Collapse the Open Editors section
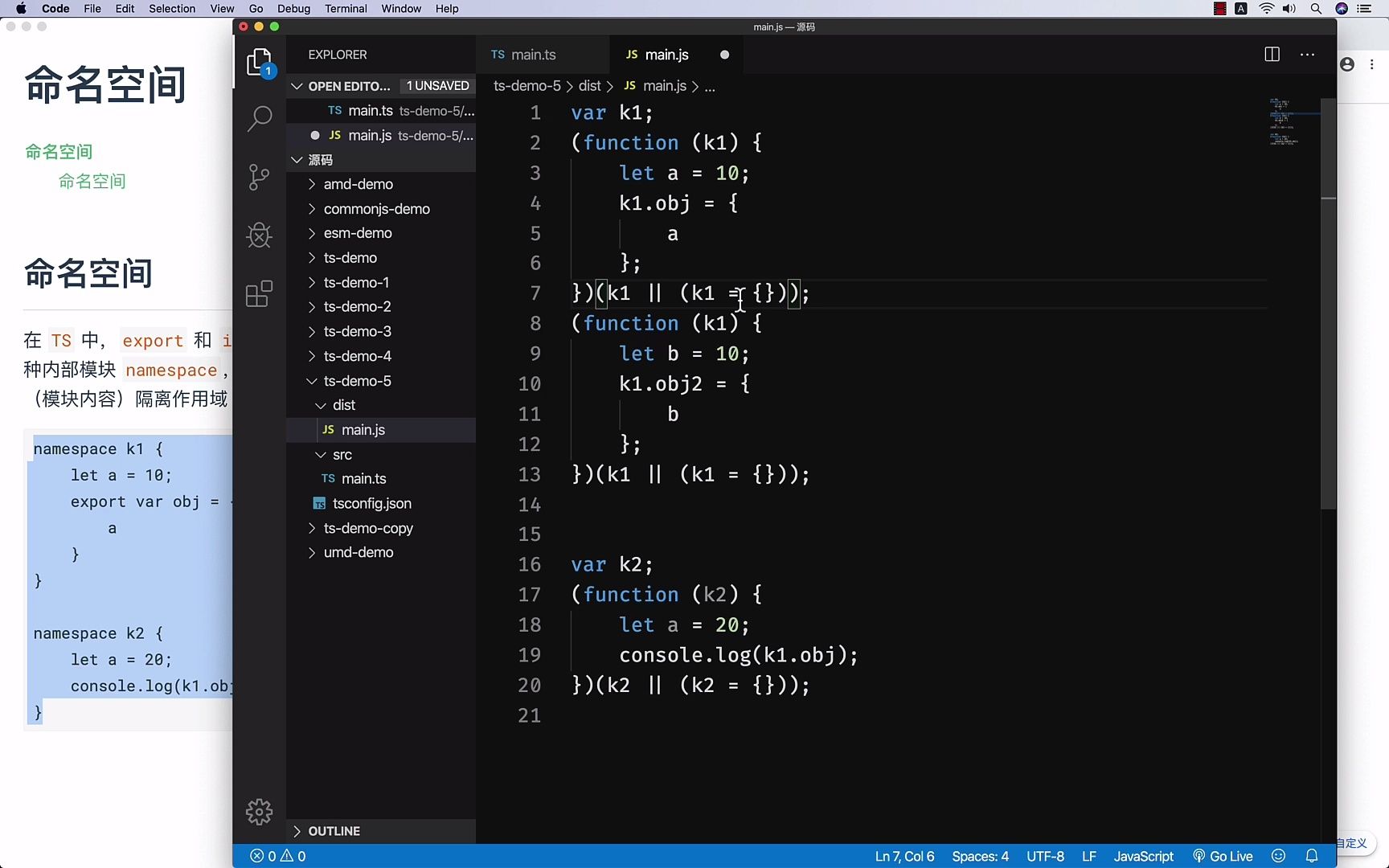 coord(297,86)
